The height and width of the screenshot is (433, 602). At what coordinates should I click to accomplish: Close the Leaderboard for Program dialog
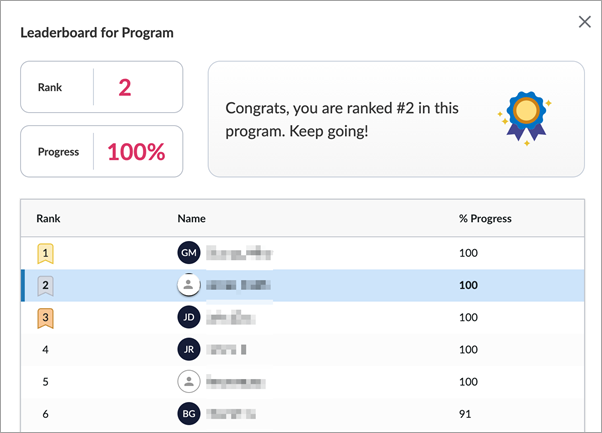(x=585, y=22)
